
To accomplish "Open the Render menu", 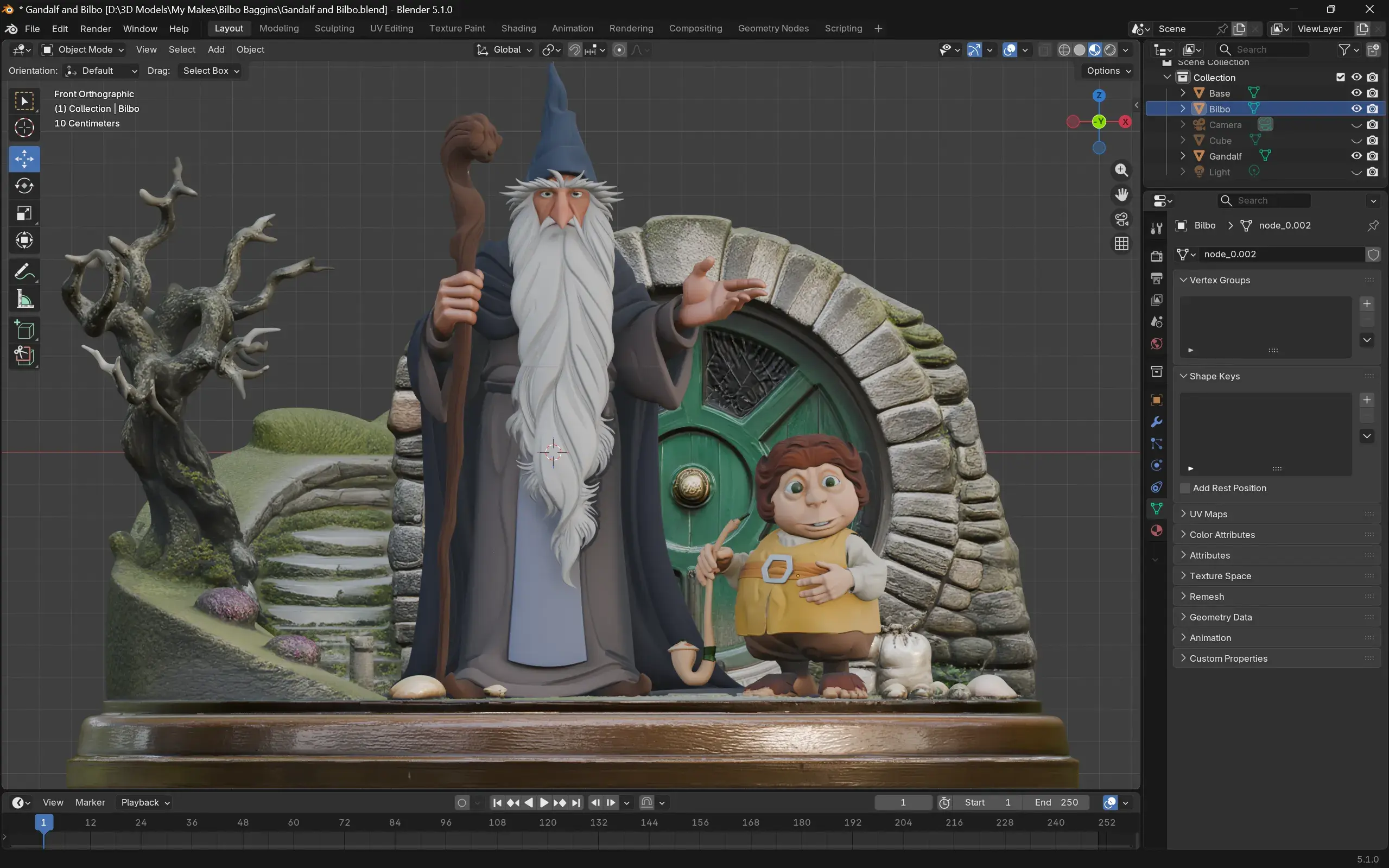I will 96,29.
